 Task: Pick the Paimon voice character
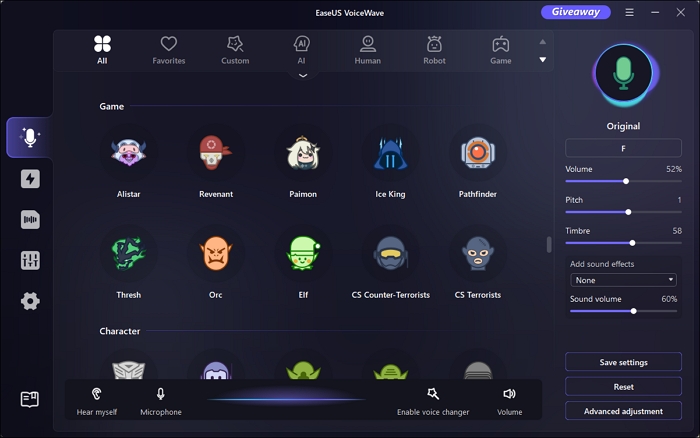(x=302, y=154)
